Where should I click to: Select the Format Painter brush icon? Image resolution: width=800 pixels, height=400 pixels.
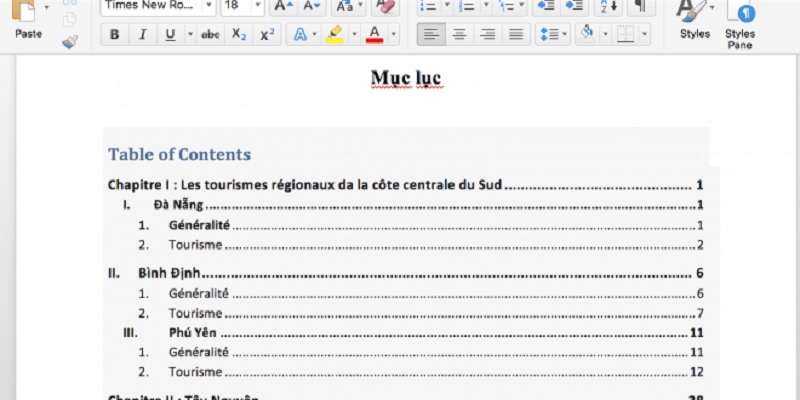pos(70,42)
